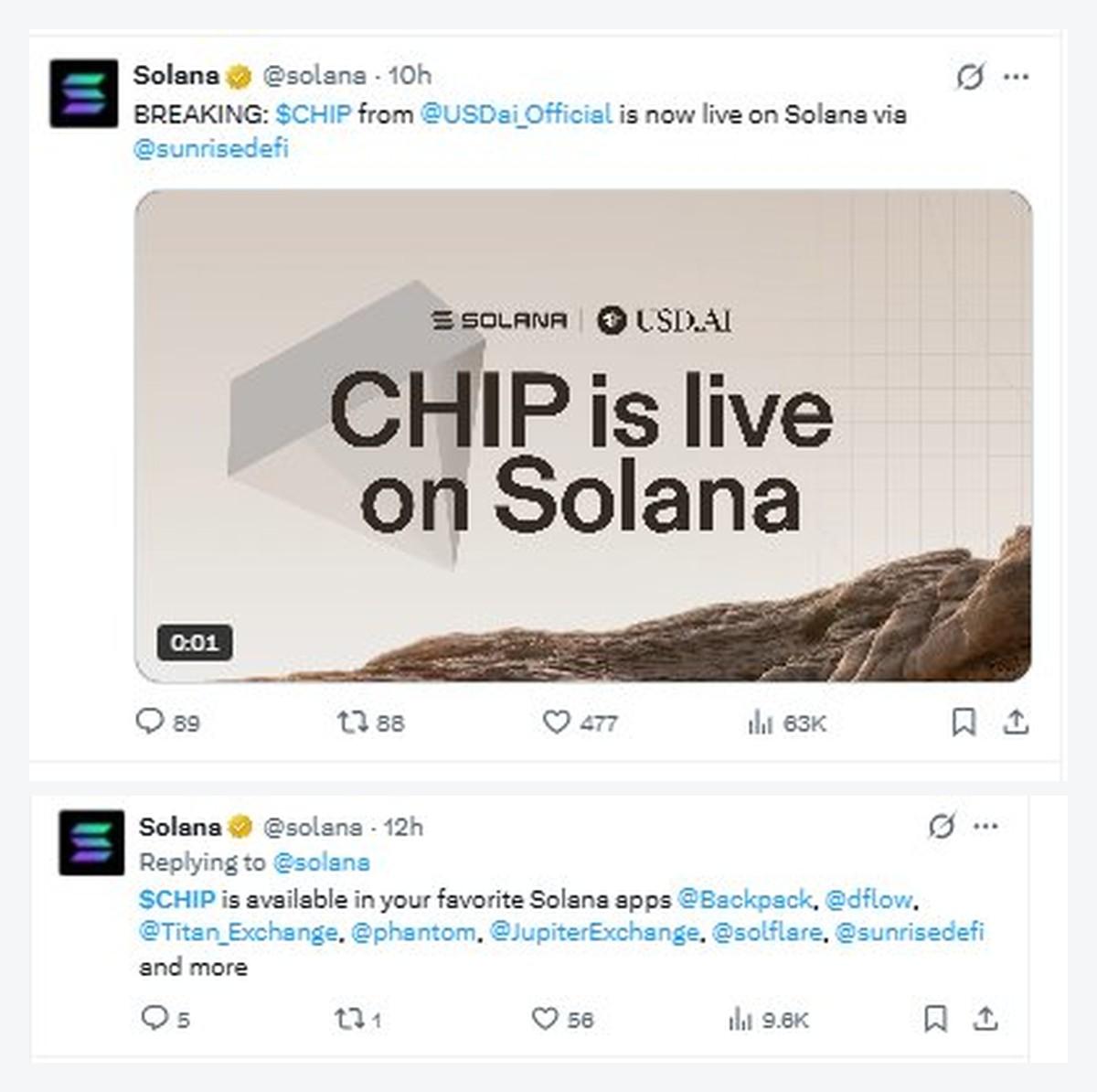View analytics of the CHIP announcement tweet
1097x1092 pixels.
760,723
